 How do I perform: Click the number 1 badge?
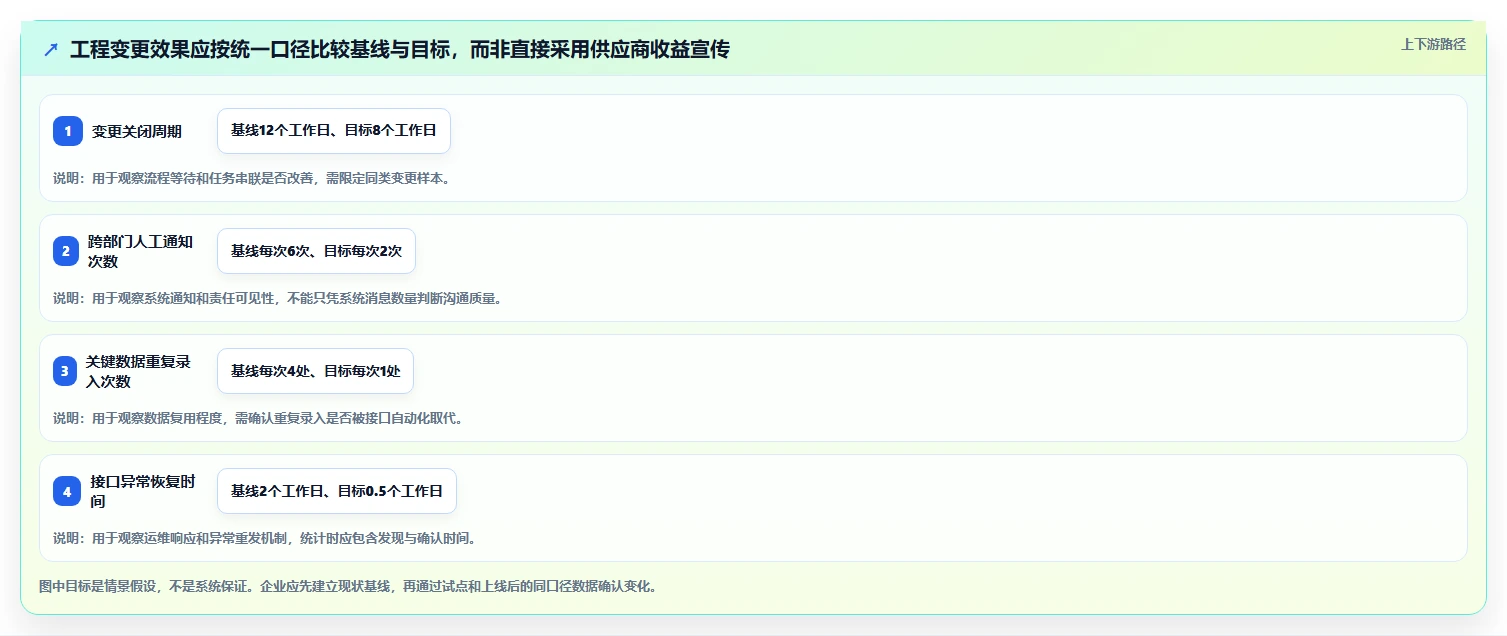tap(68, 131)
